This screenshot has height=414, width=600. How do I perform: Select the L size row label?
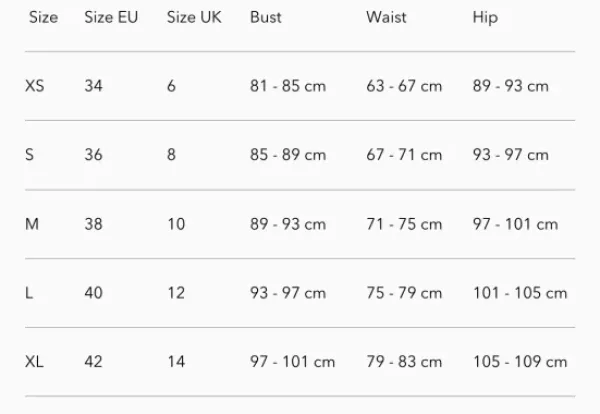pos(29,293)
